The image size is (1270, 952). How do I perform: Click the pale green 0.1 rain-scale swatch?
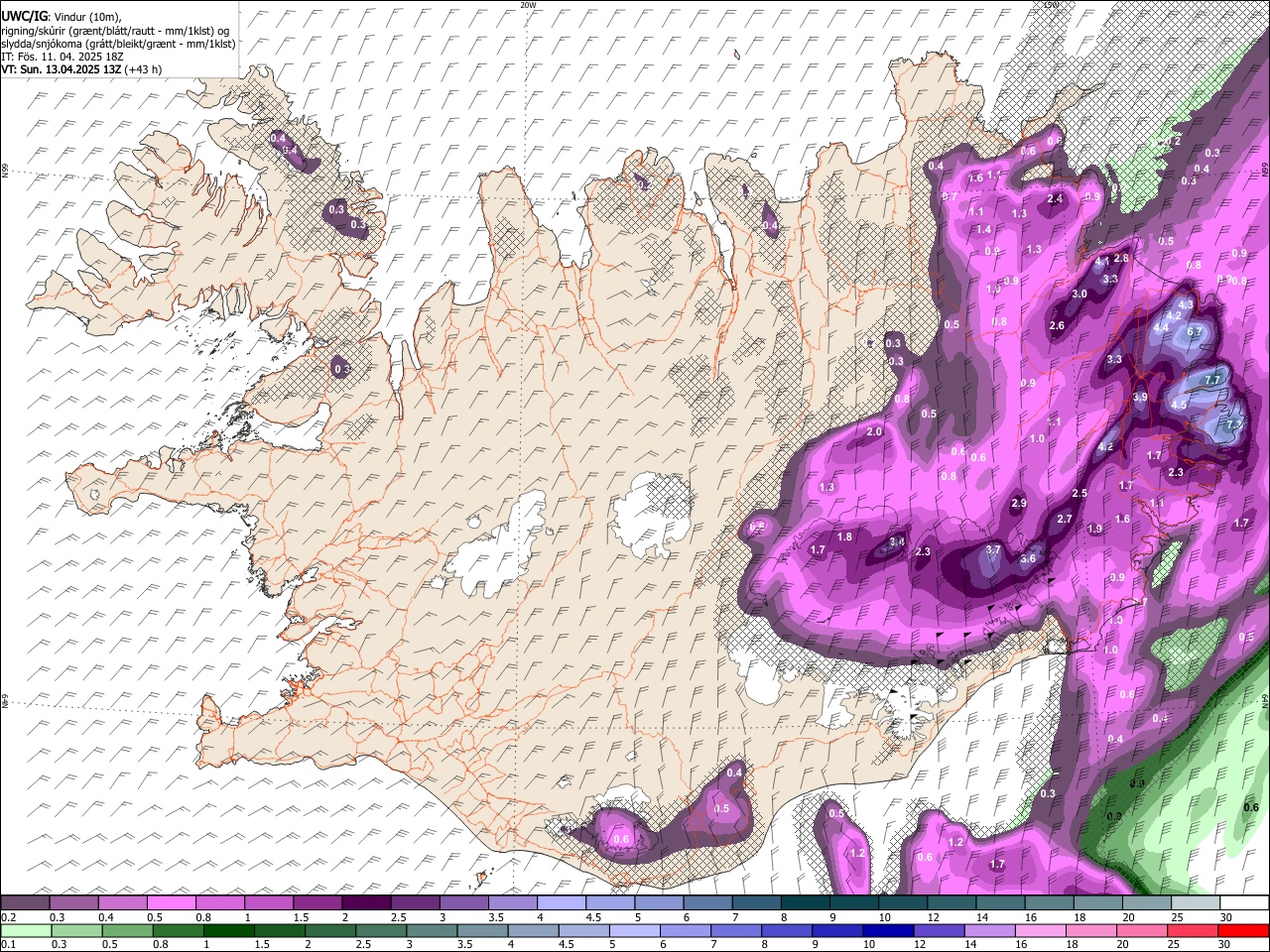pos(25,930)
